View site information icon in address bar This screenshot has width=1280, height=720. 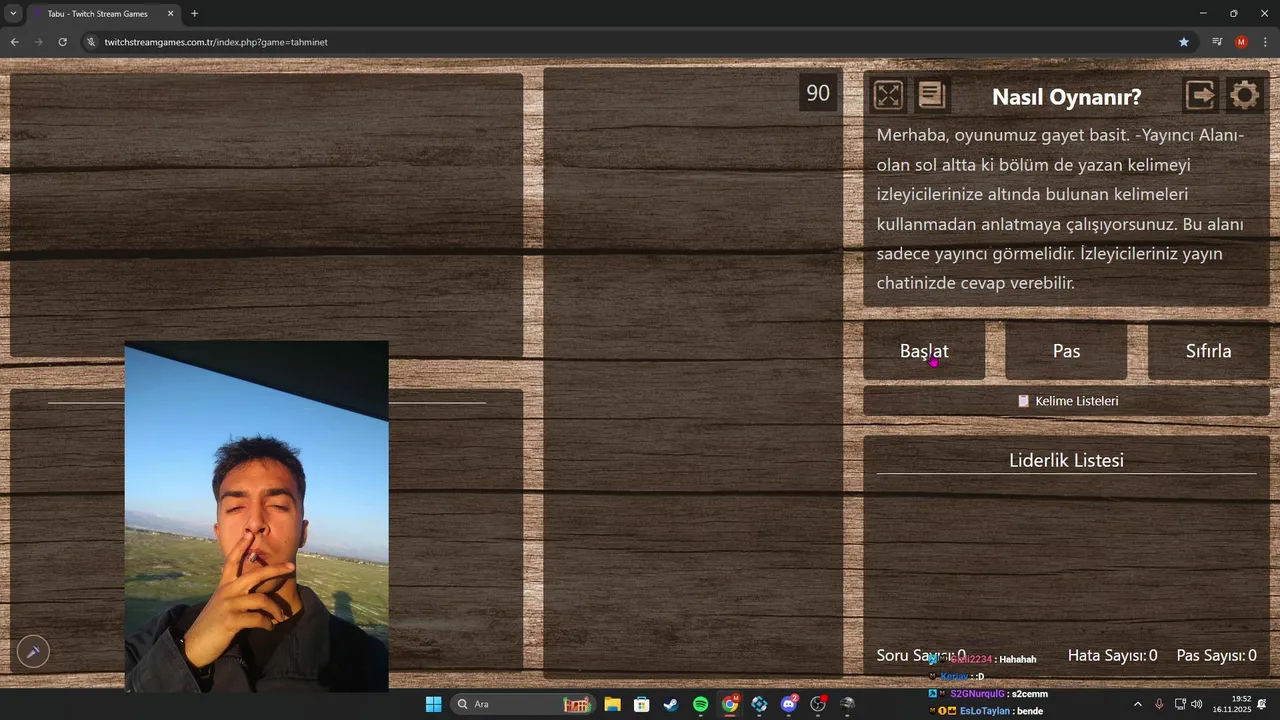click(x=91, y=42)
